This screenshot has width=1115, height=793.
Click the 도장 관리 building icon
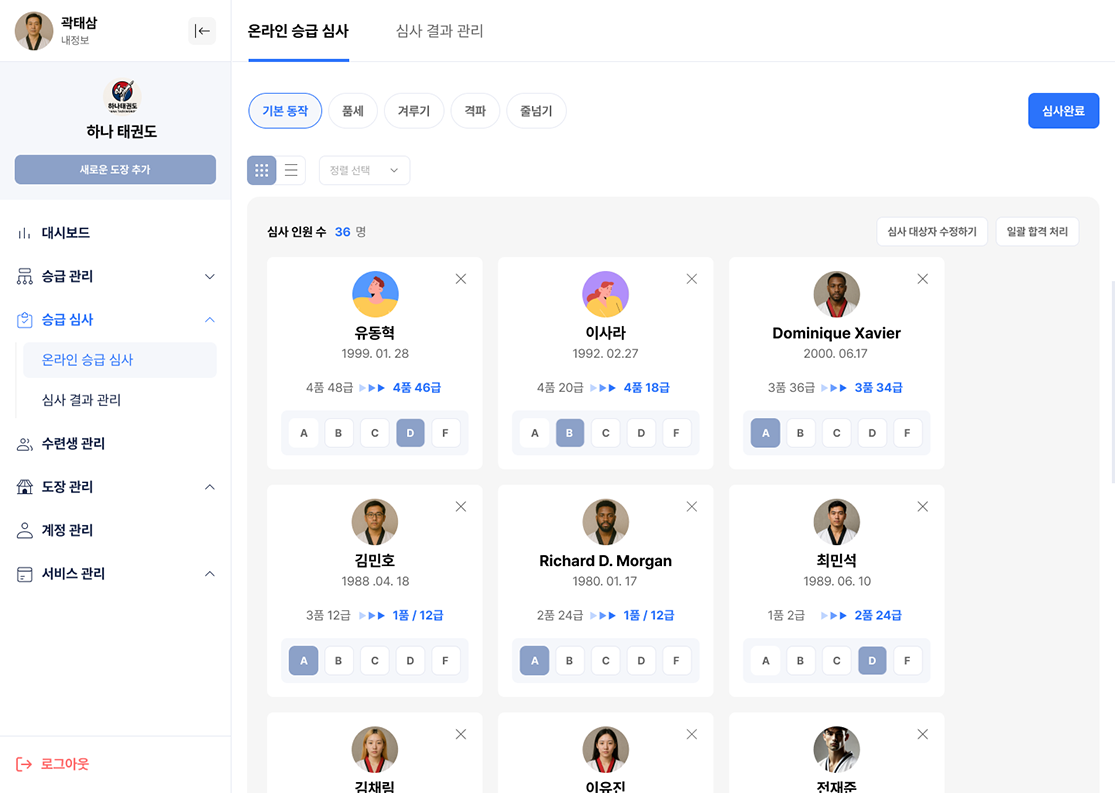[x=24, y=486]
